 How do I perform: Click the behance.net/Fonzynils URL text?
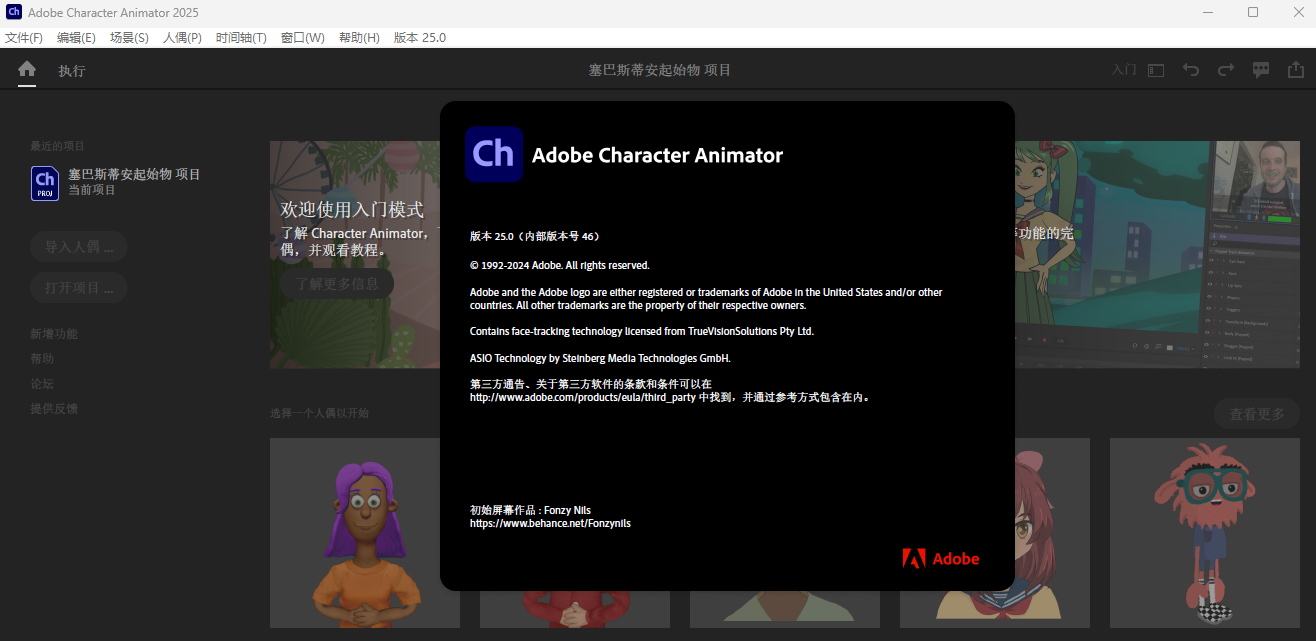pos(550,523)
